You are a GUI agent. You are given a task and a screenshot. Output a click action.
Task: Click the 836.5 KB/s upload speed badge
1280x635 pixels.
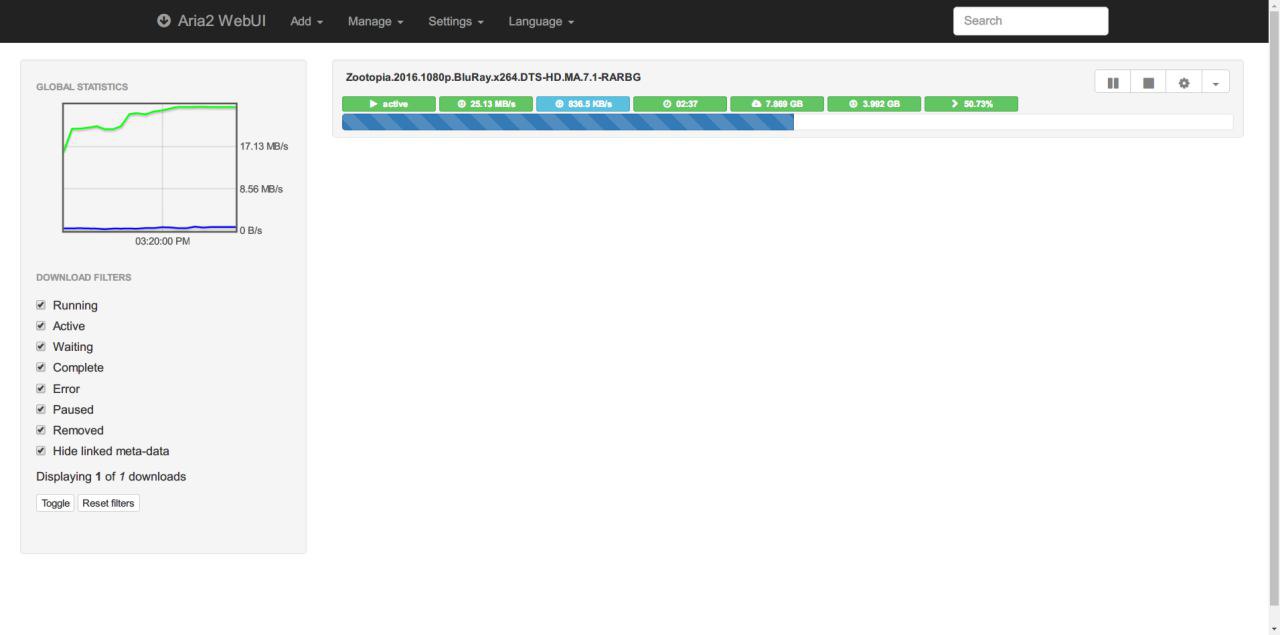tap(583, 104)
